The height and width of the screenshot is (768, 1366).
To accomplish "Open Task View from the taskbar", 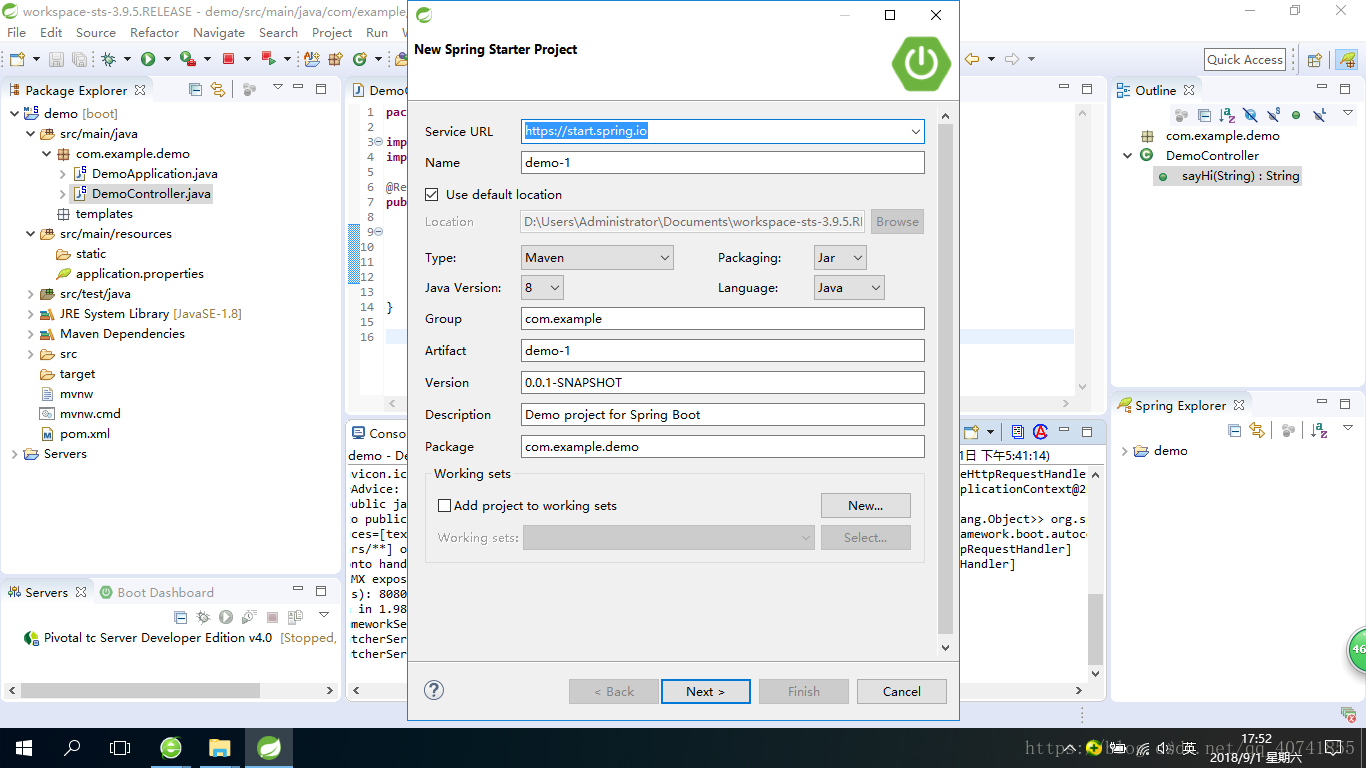I will pos(120,748).
